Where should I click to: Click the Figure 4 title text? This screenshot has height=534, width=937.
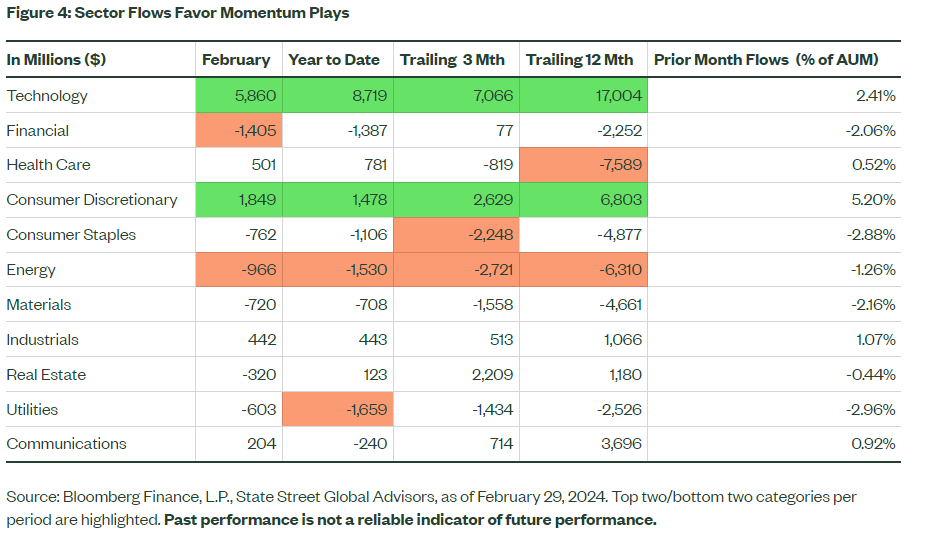[178, 13]
